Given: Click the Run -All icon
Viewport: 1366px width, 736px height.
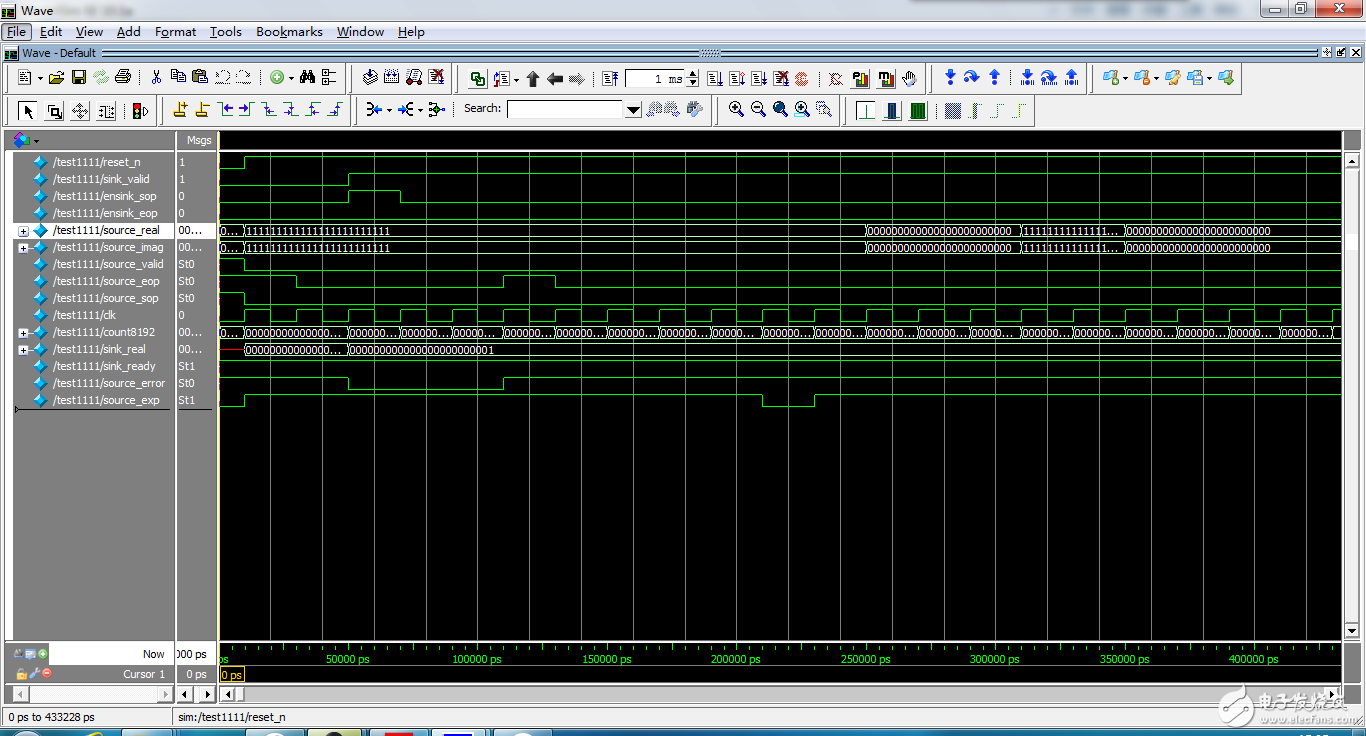Looking at the screenshot, I should pyautogui.click(x=759, y=78).
